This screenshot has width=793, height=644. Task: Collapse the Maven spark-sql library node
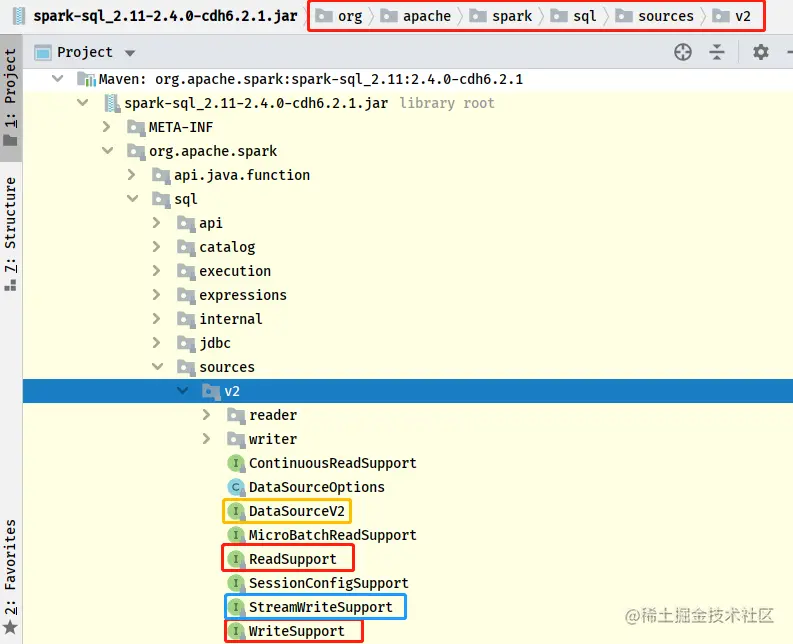(x=58, y=79)
